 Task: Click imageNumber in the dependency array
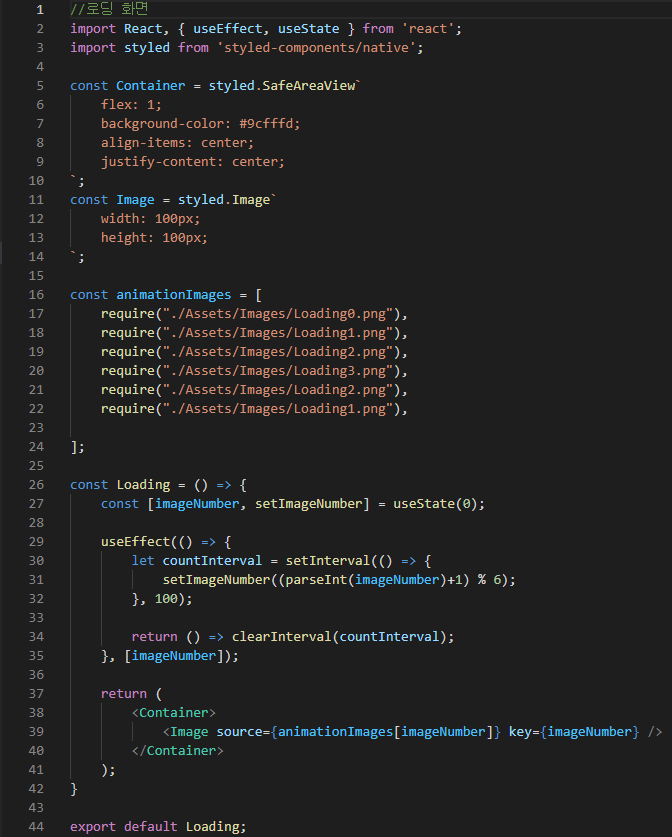click(174, 656)
